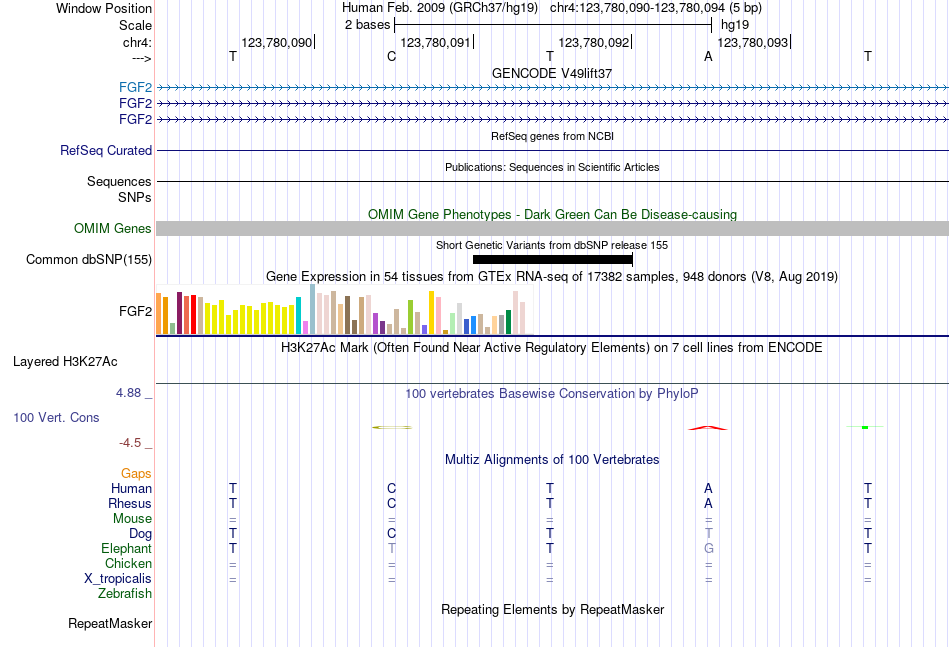
Task: Open the GENCODE V49lift37 track title
Action: tap(552, 73)
